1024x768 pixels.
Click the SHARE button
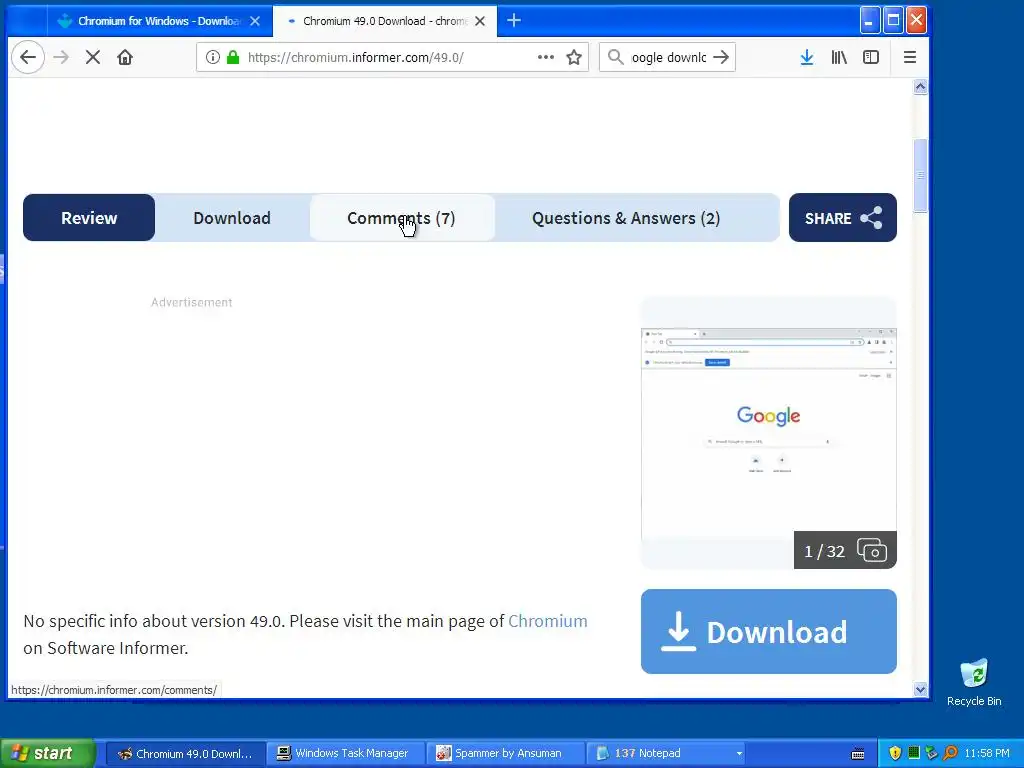[842, 217]
